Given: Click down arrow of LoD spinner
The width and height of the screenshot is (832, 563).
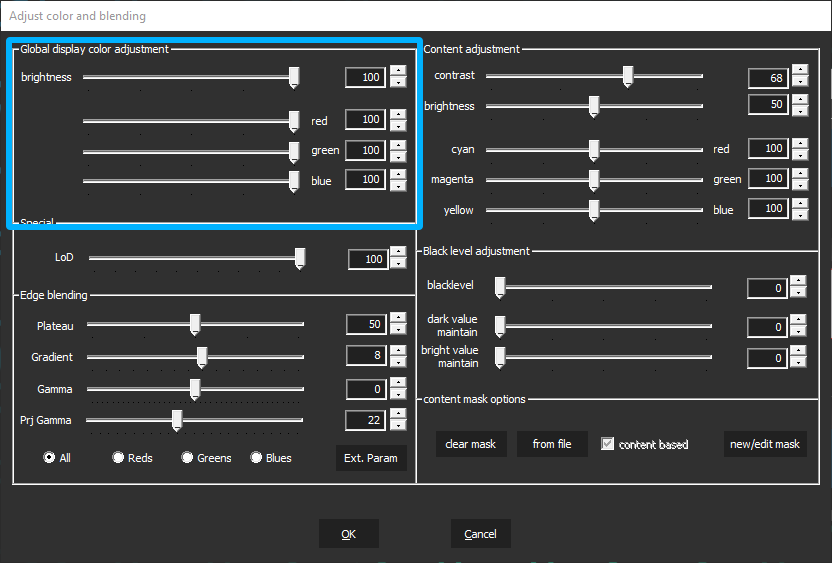Looking at the screenshot, I should (398, 265).
